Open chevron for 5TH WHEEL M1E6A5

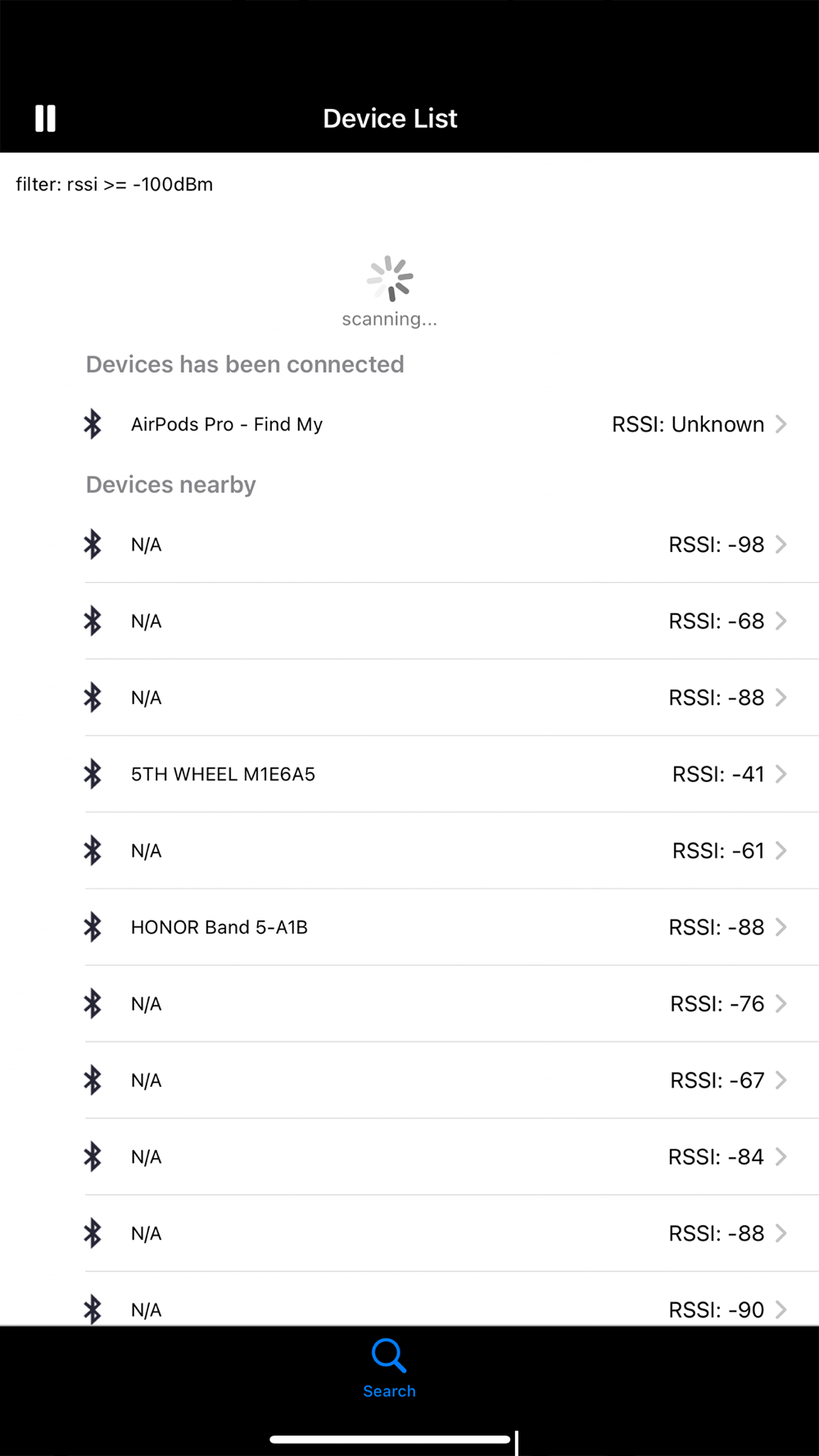tap(781, 774)
